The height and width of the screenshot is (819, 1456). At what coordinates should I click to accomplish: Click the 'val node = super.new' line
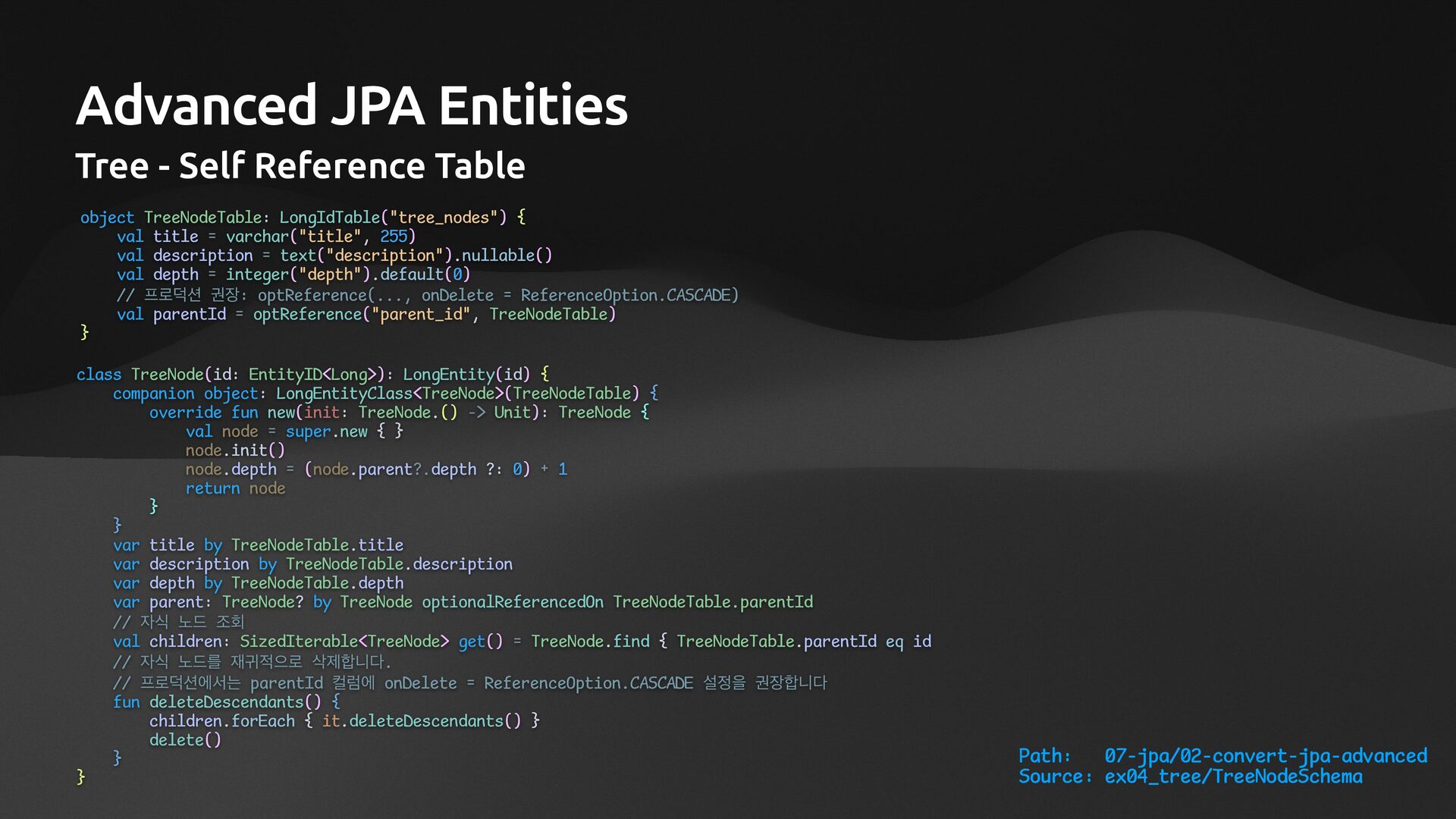tap(294, 431)
